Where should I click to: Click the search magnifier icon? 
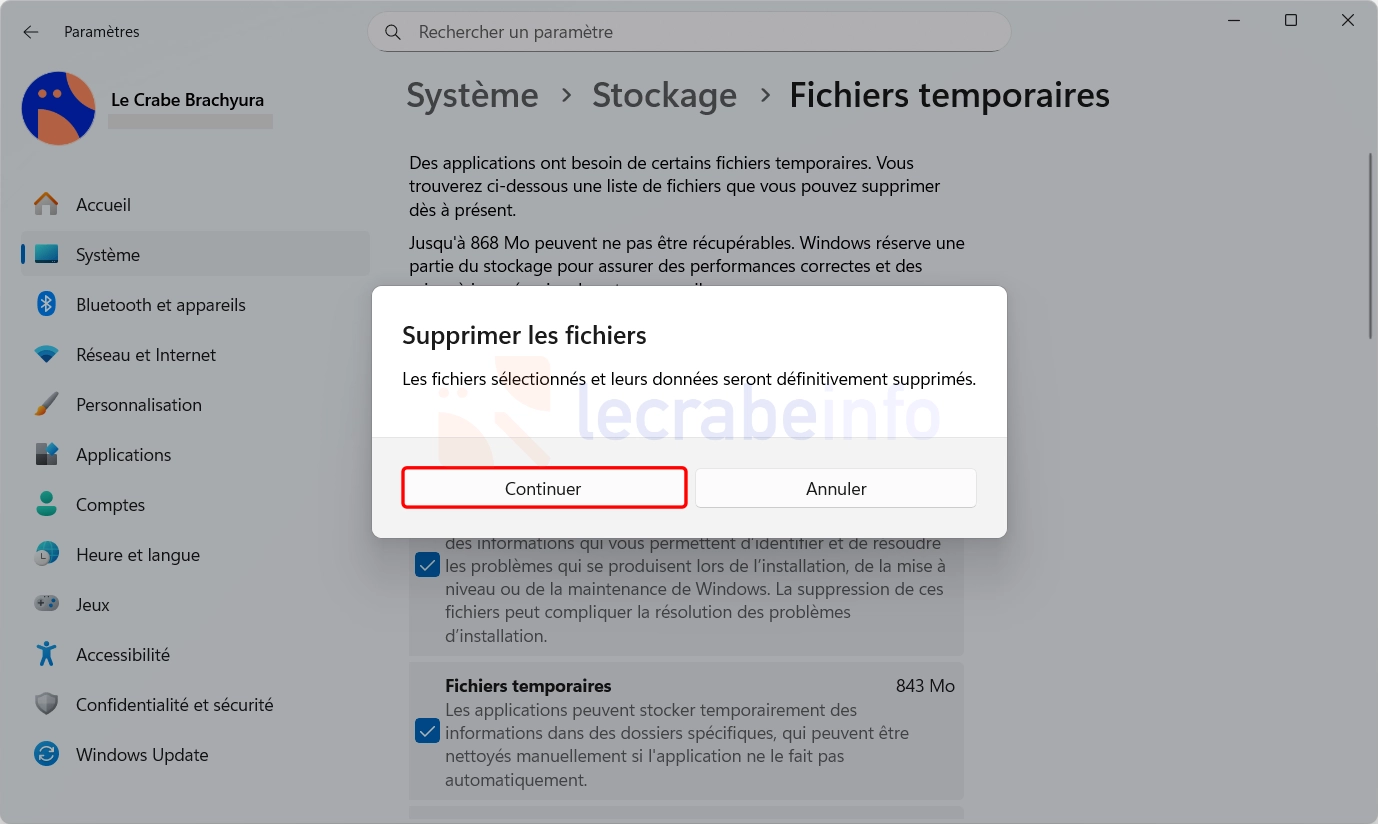(x=393, y=32)
